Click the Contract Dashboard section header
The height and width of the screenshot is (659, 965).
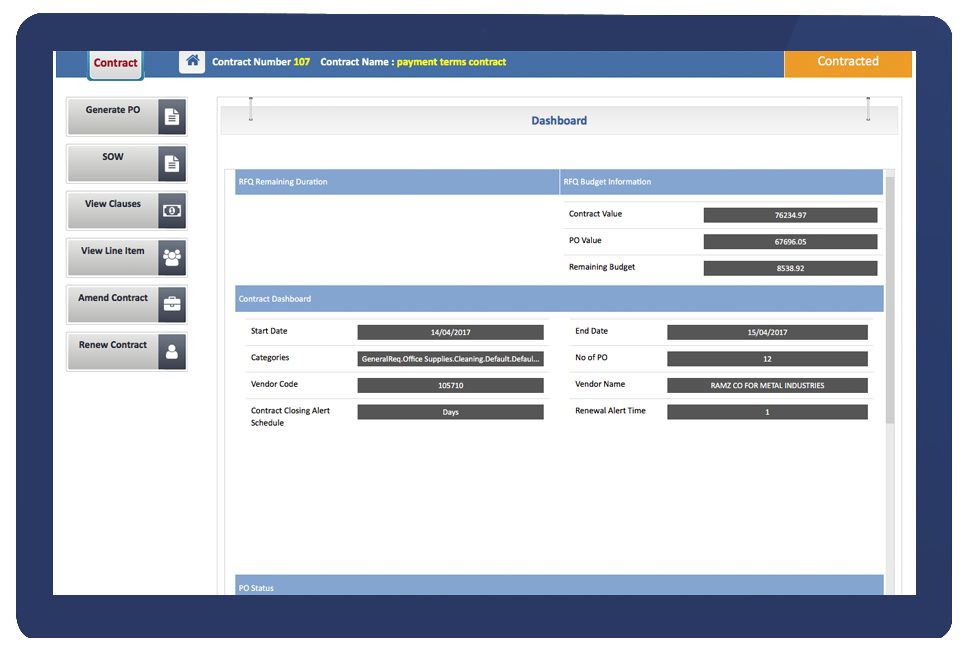[553, 299]
